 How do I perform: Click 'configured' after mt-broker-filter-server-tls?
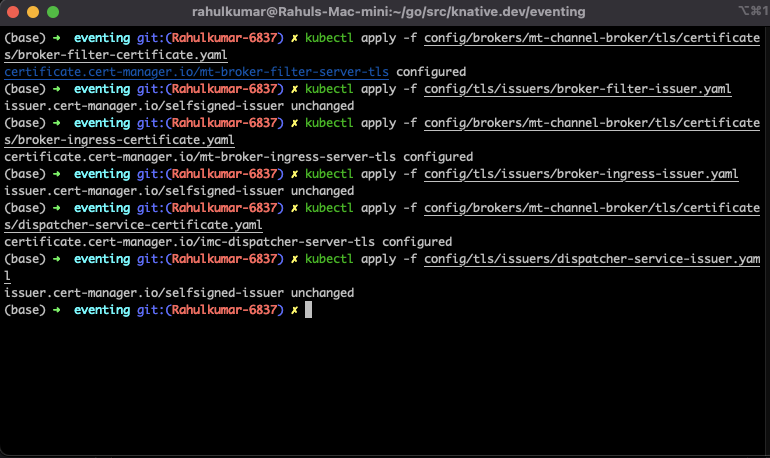431,72
